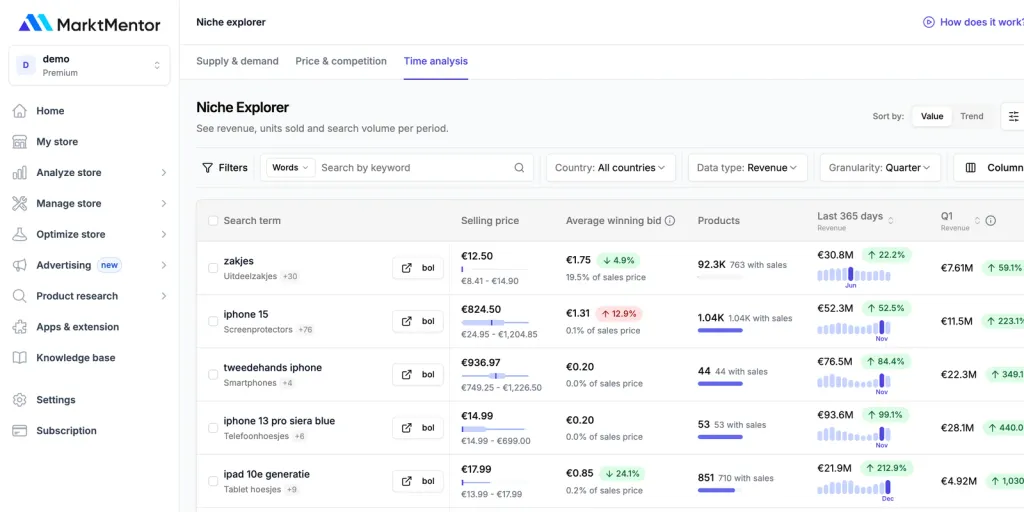Click the play icon by How does it work
1024x512 pixels.
pyautogui.click(x=928, y=22)
